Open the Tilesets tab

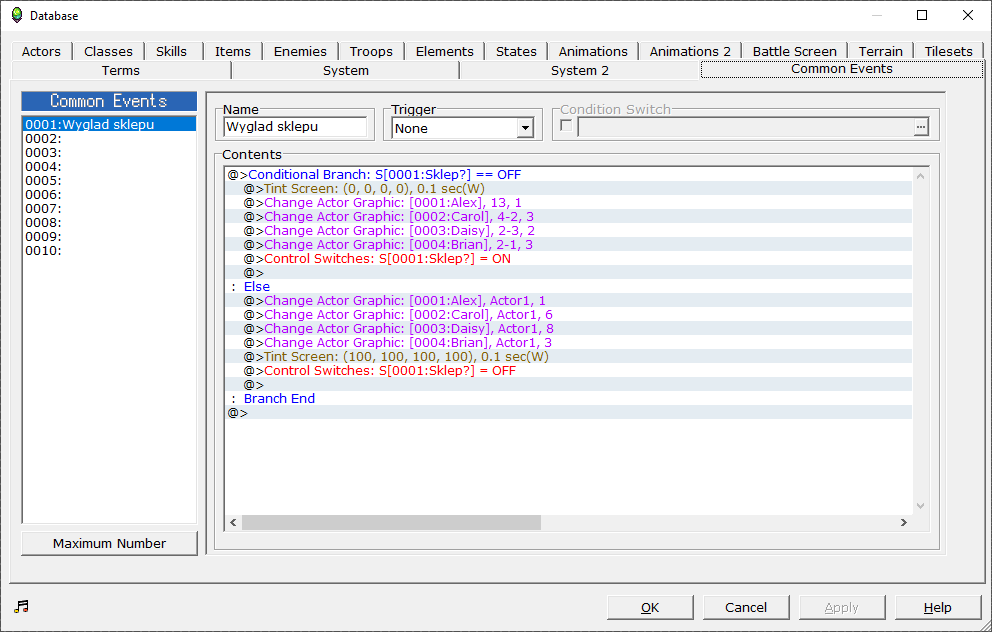948,51
